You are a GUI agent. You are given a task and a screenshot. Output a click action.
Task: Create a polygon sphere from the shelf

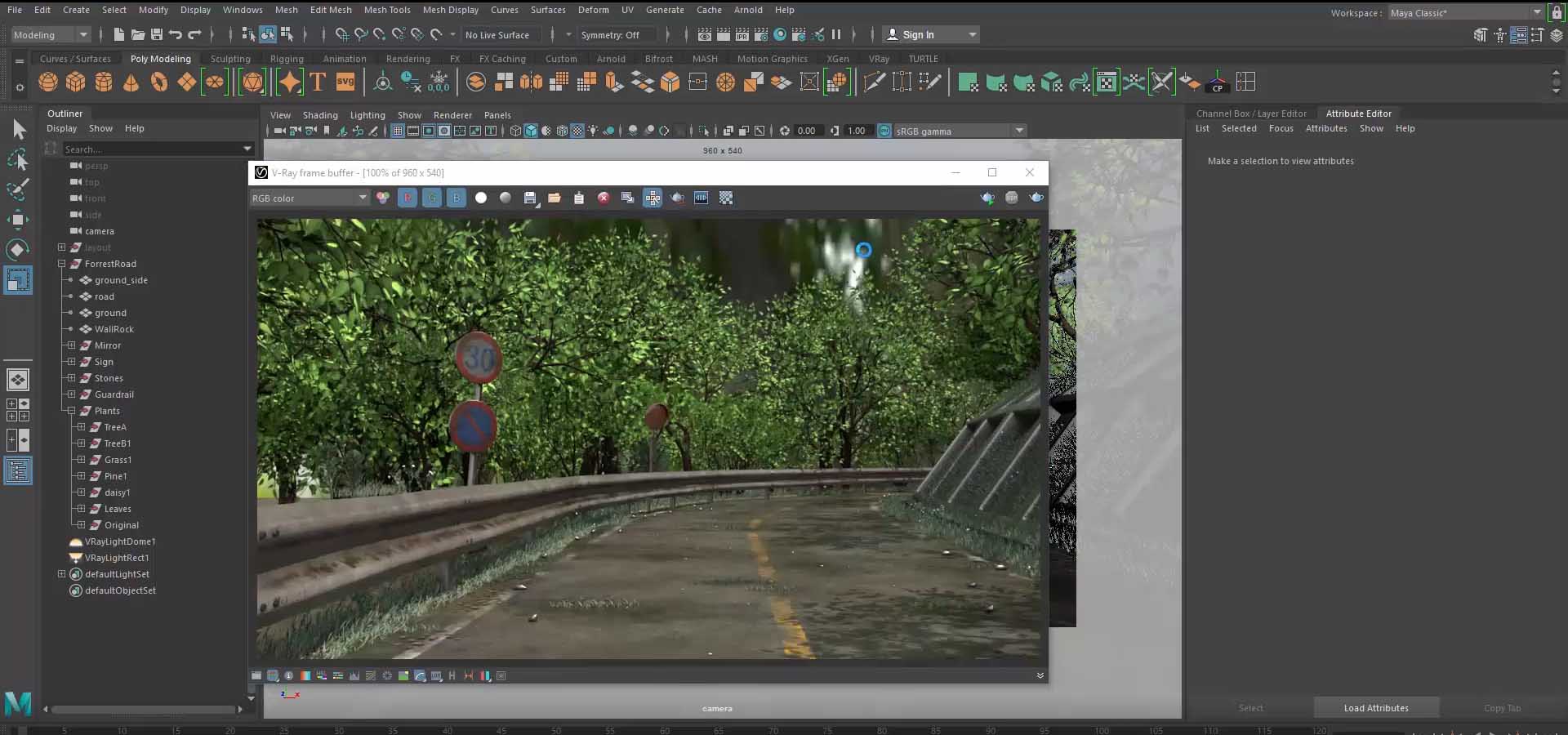[47, 82]
